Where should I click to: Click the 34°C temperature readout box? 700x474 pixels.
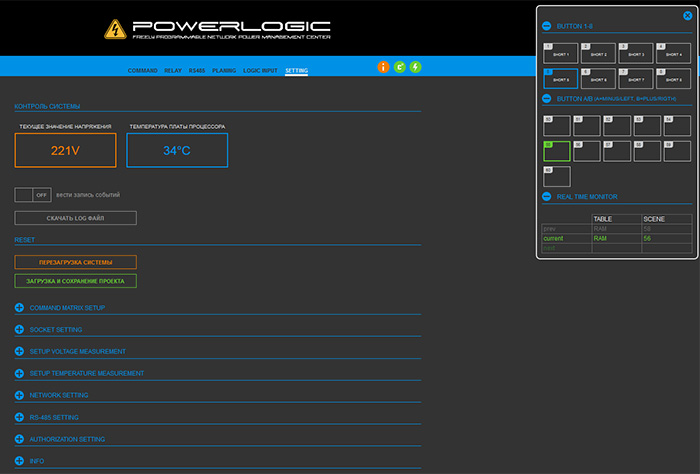point(177,150)
